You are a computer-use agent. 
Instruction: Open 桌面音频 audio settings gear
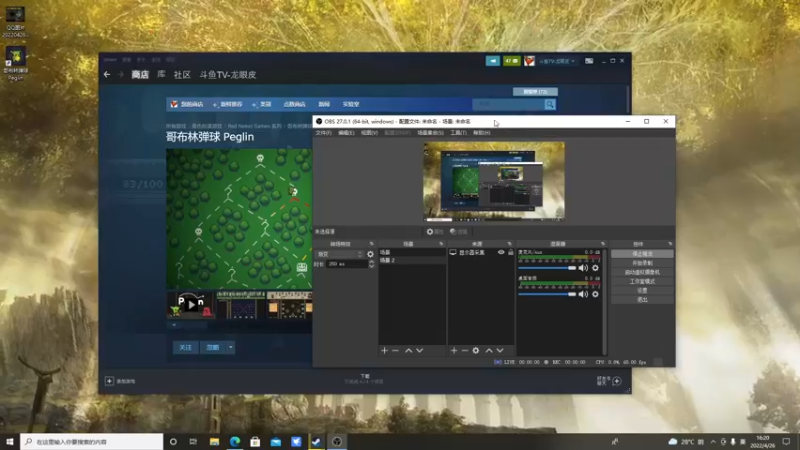pyautogui.click(x=595, y=294)
